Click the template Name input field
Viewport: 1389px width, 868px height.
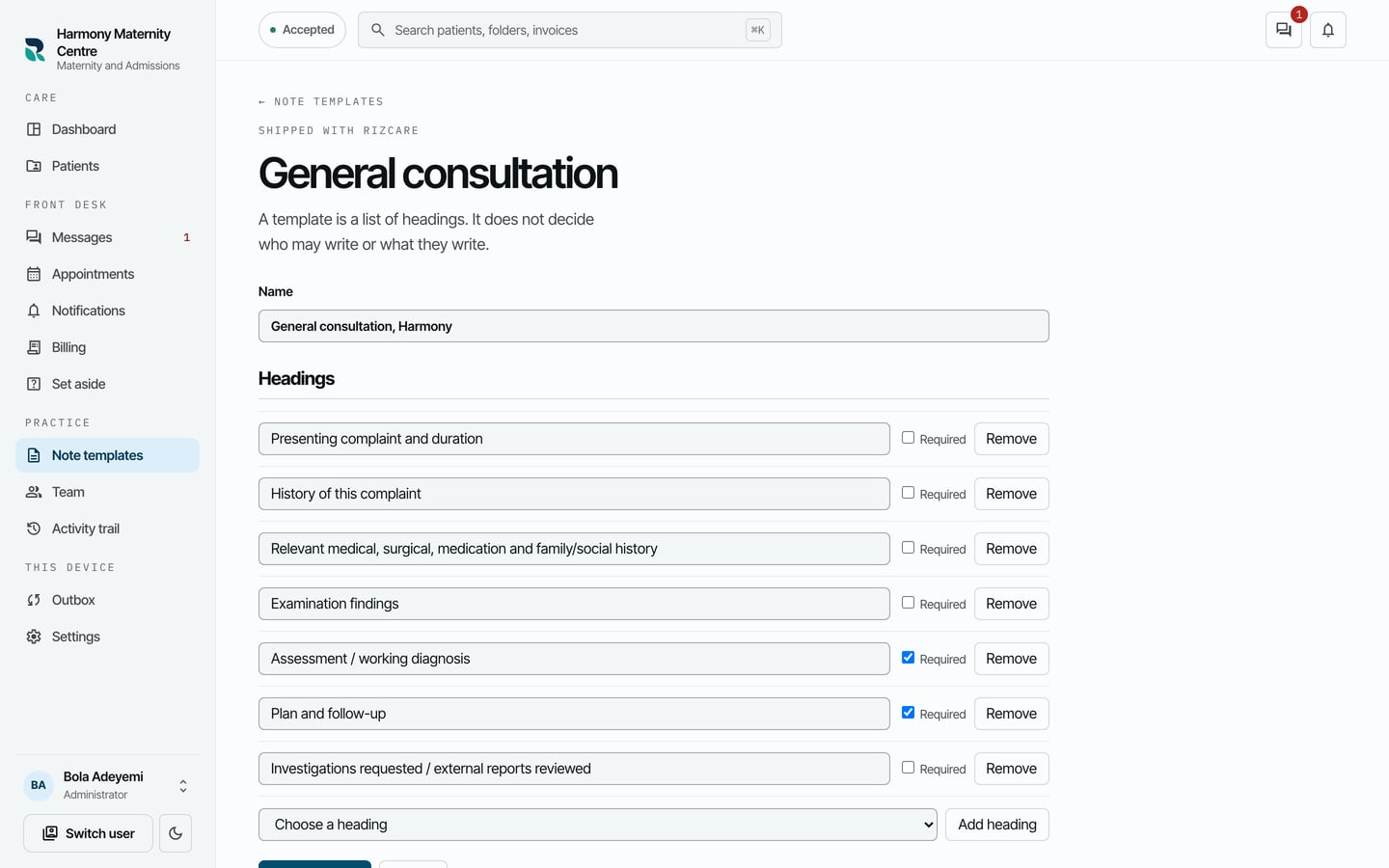(654, 326)
